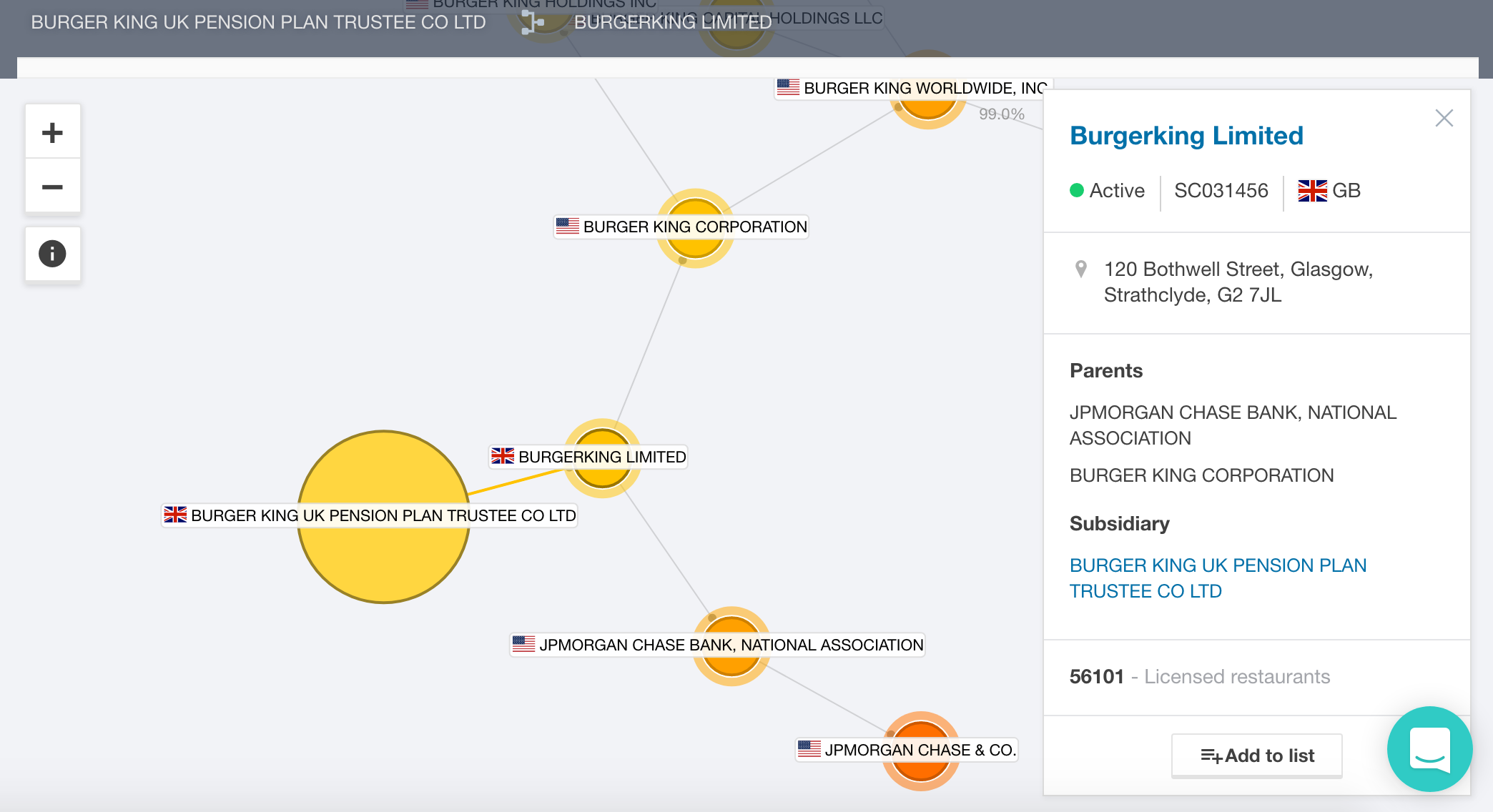Open the graph info legend button
The height and width of the screenshot is (812, 1493).
point(52,254)
